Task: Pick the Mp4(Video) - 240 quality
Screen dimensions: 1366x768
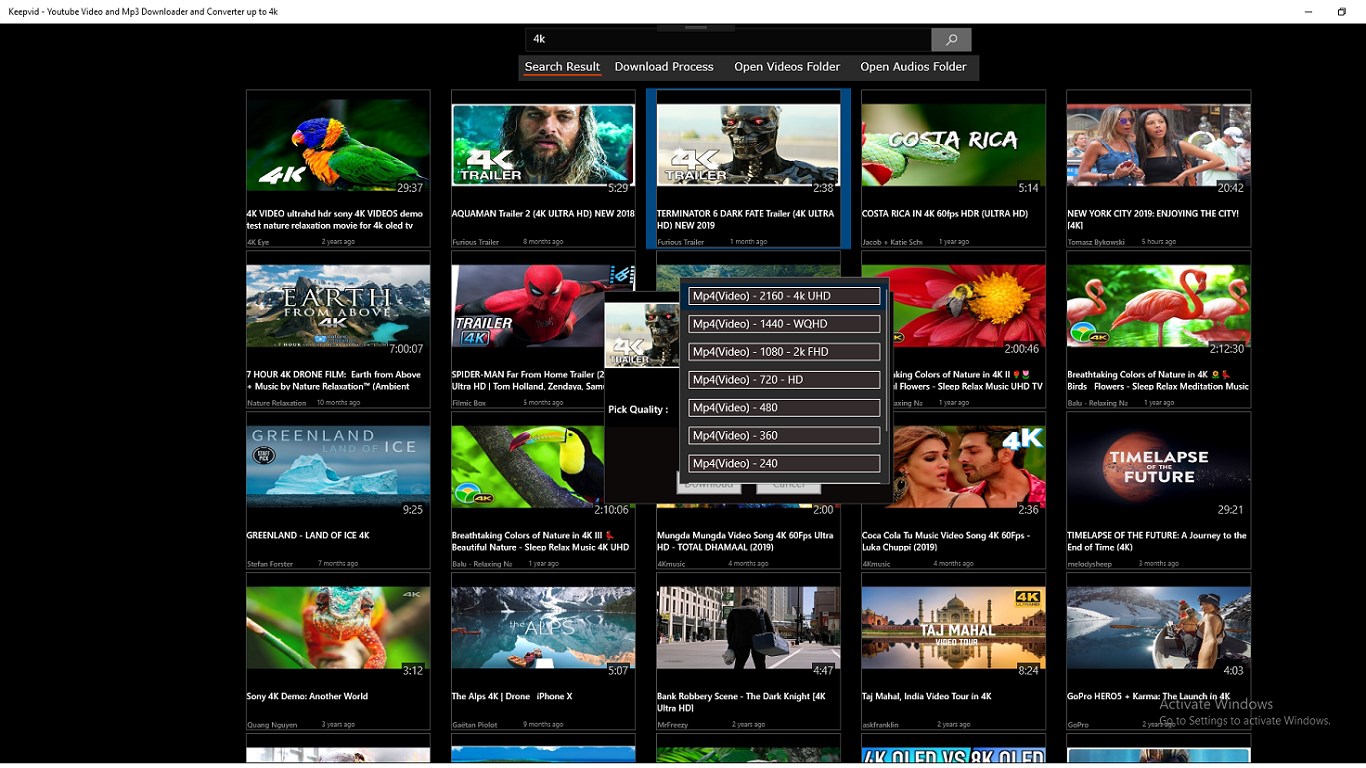Action: coord(784,464)
